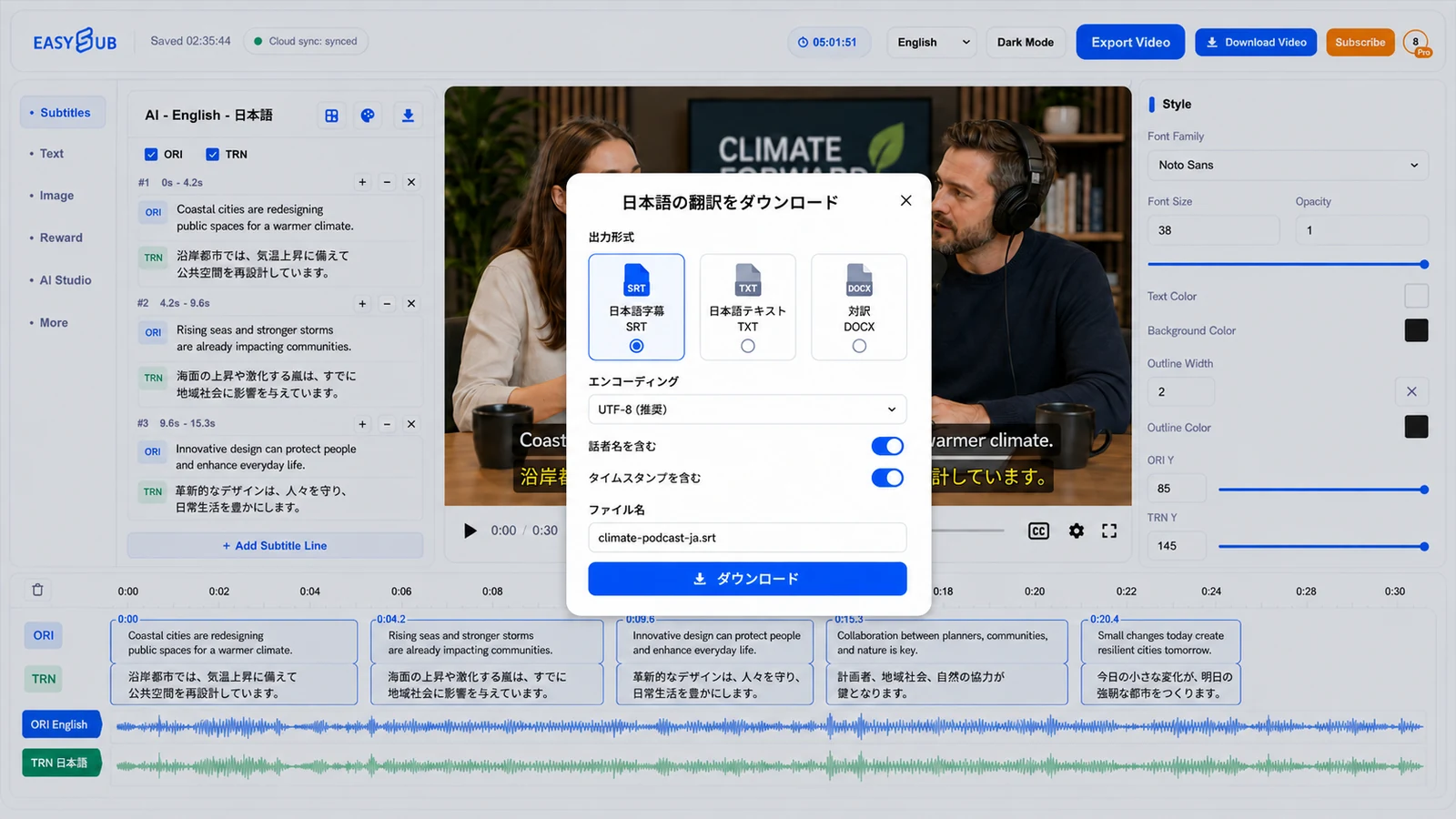This screenshot has height=819, width=1456.
Task: Click the Font Size input field
Action: 1213,230
